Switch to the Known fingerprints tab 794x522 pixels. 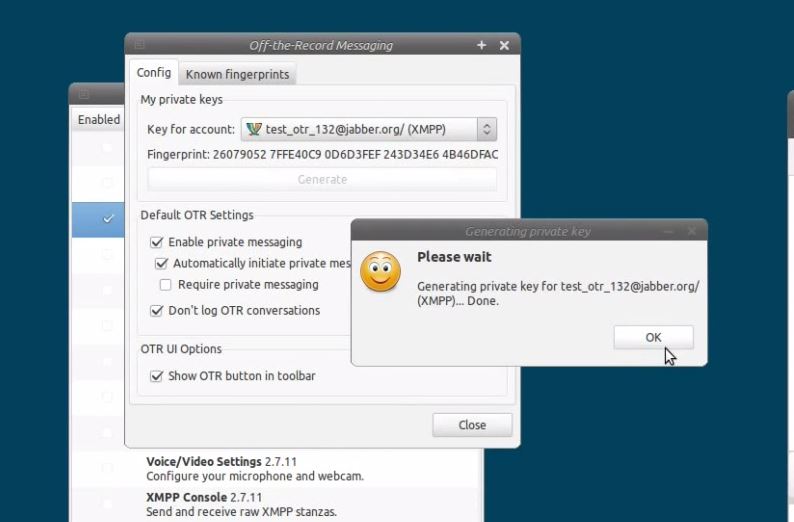[237, 74]
